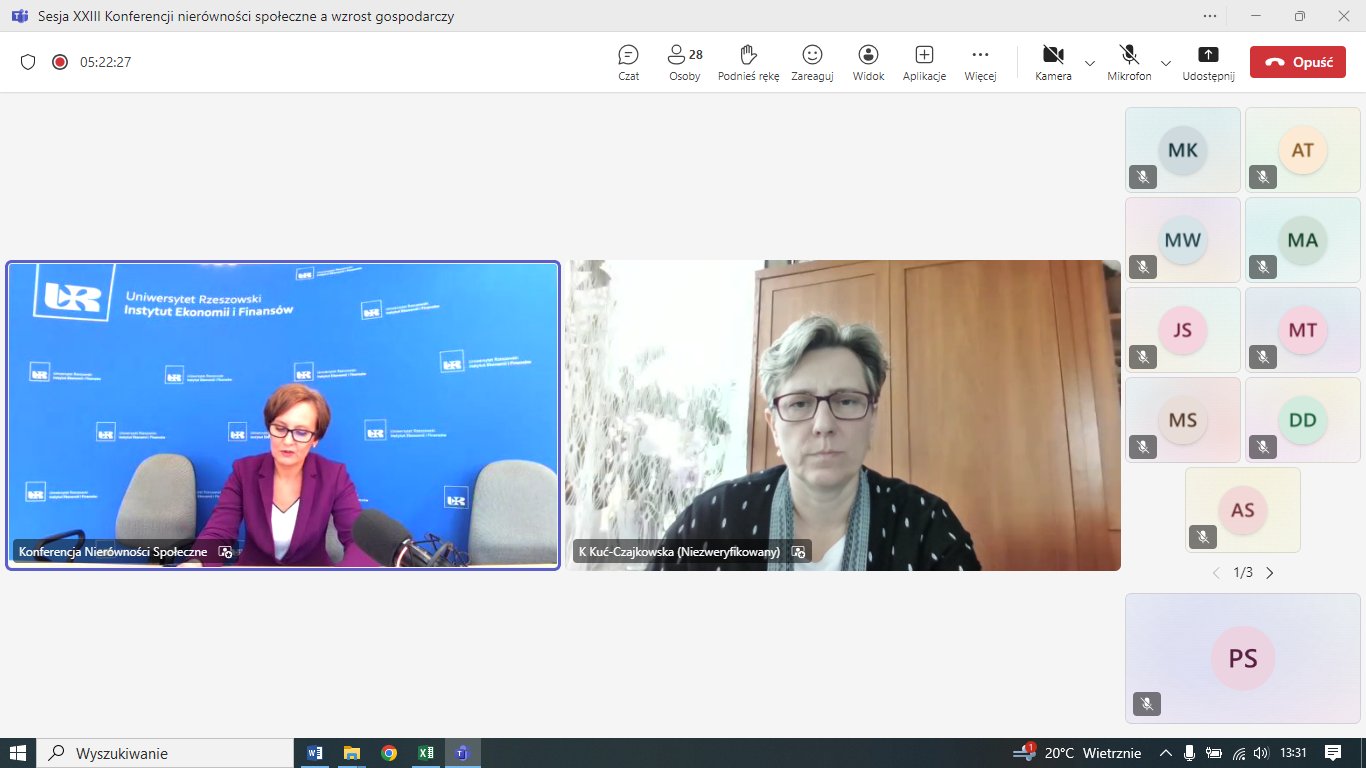Open the Więcej more options menu
The image size is (1366, 768).
click(980, 62)
